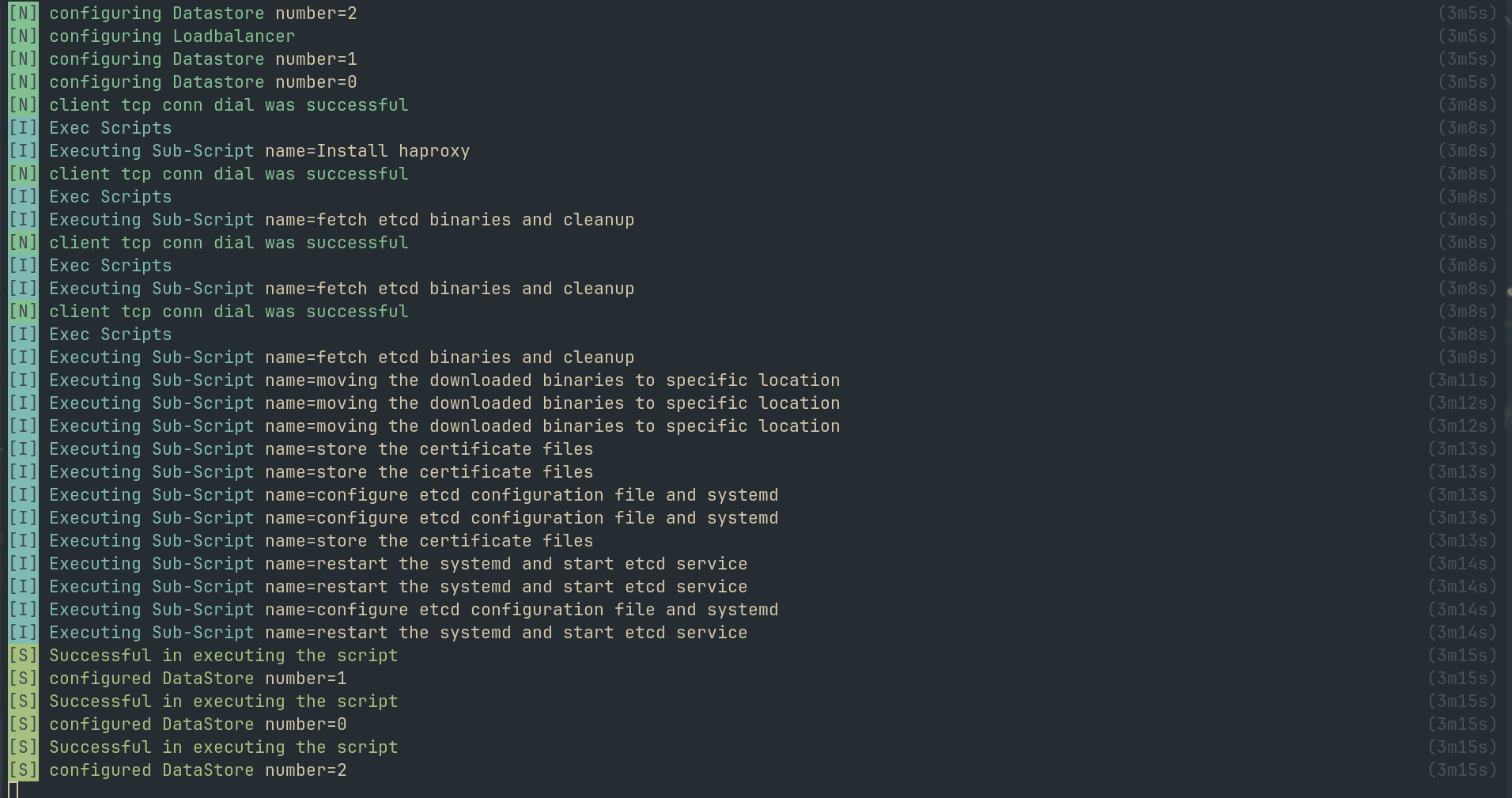Click the [I] badge on the "Install haproxy" line
This screenshot has width=1512, height=798.
tap(23, 151)
